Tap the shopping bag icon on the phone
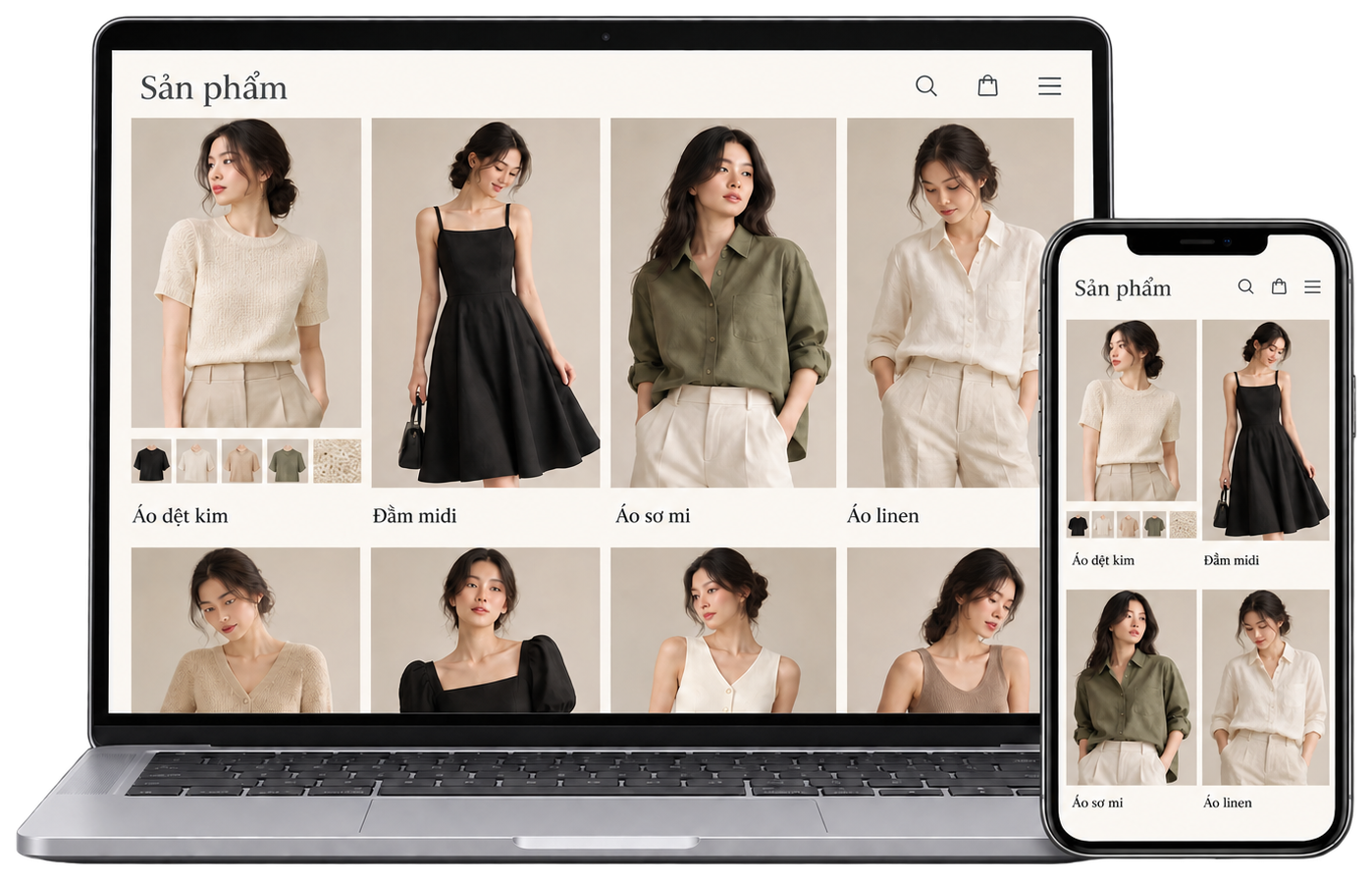 point(1279,286)
